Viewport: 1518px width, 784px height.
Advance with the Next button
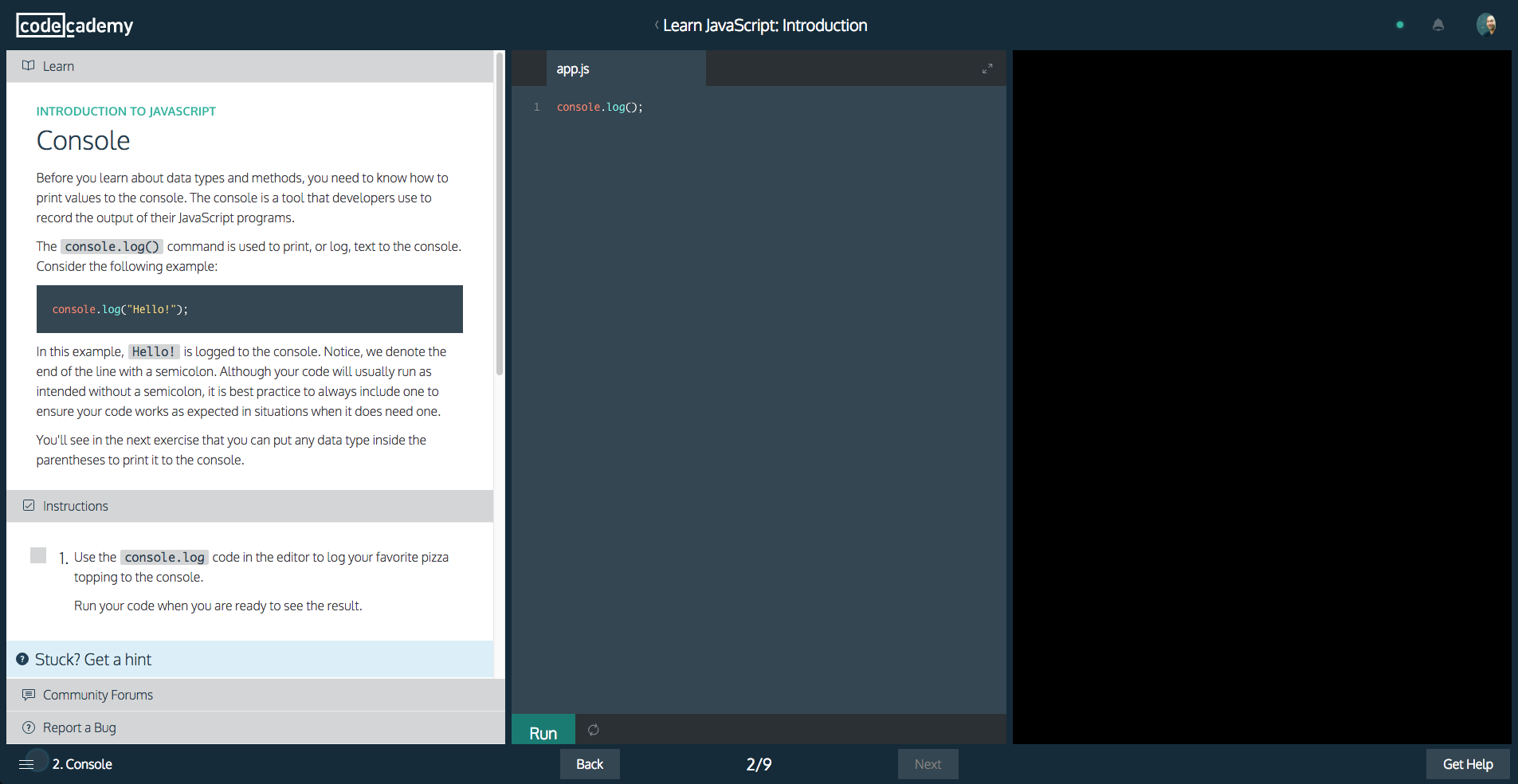[x=928, y=764]
